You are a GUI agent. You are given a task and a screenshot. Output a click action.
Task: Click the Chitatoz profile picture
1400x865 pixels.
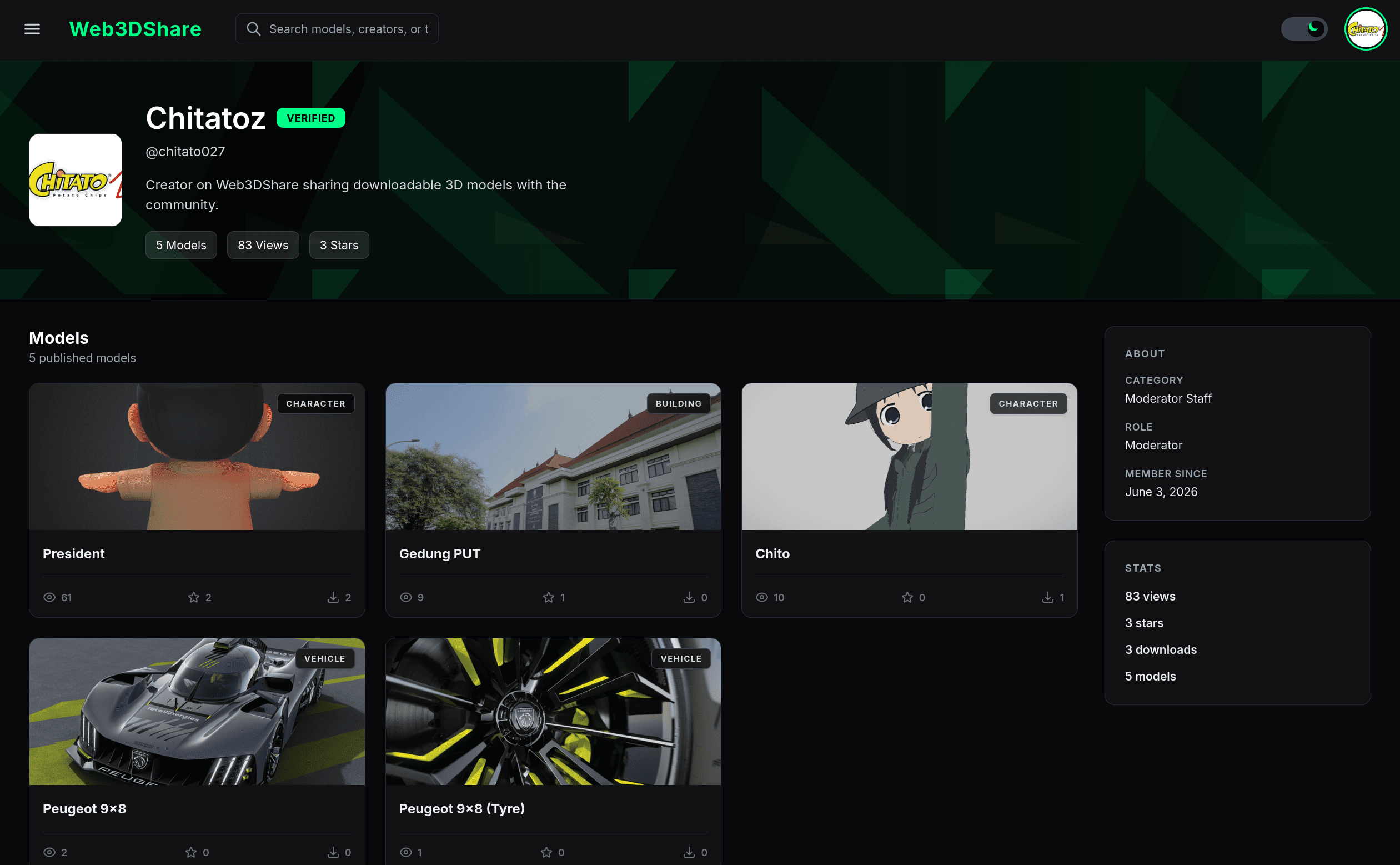click(76, 180)
